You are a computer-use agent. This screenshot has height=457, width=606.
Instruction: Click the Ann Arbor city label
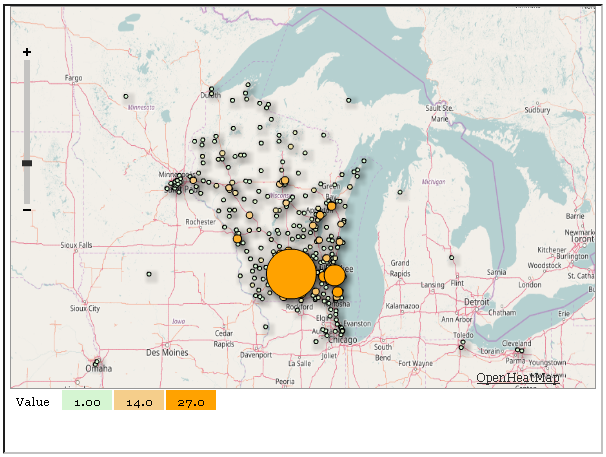pos(456,319)
